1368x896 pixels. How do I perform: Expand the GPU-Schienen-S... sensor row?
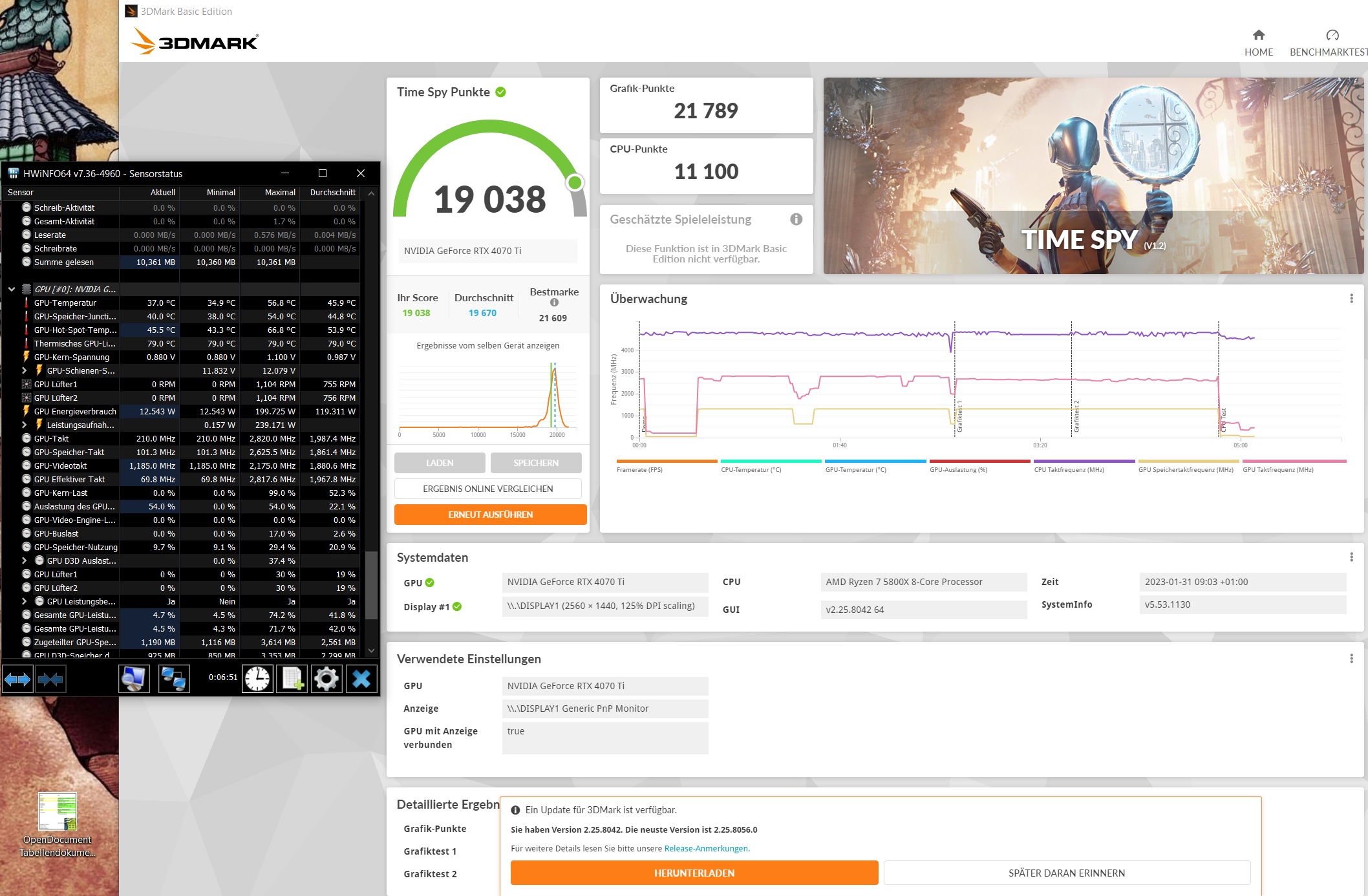point(25,370)
